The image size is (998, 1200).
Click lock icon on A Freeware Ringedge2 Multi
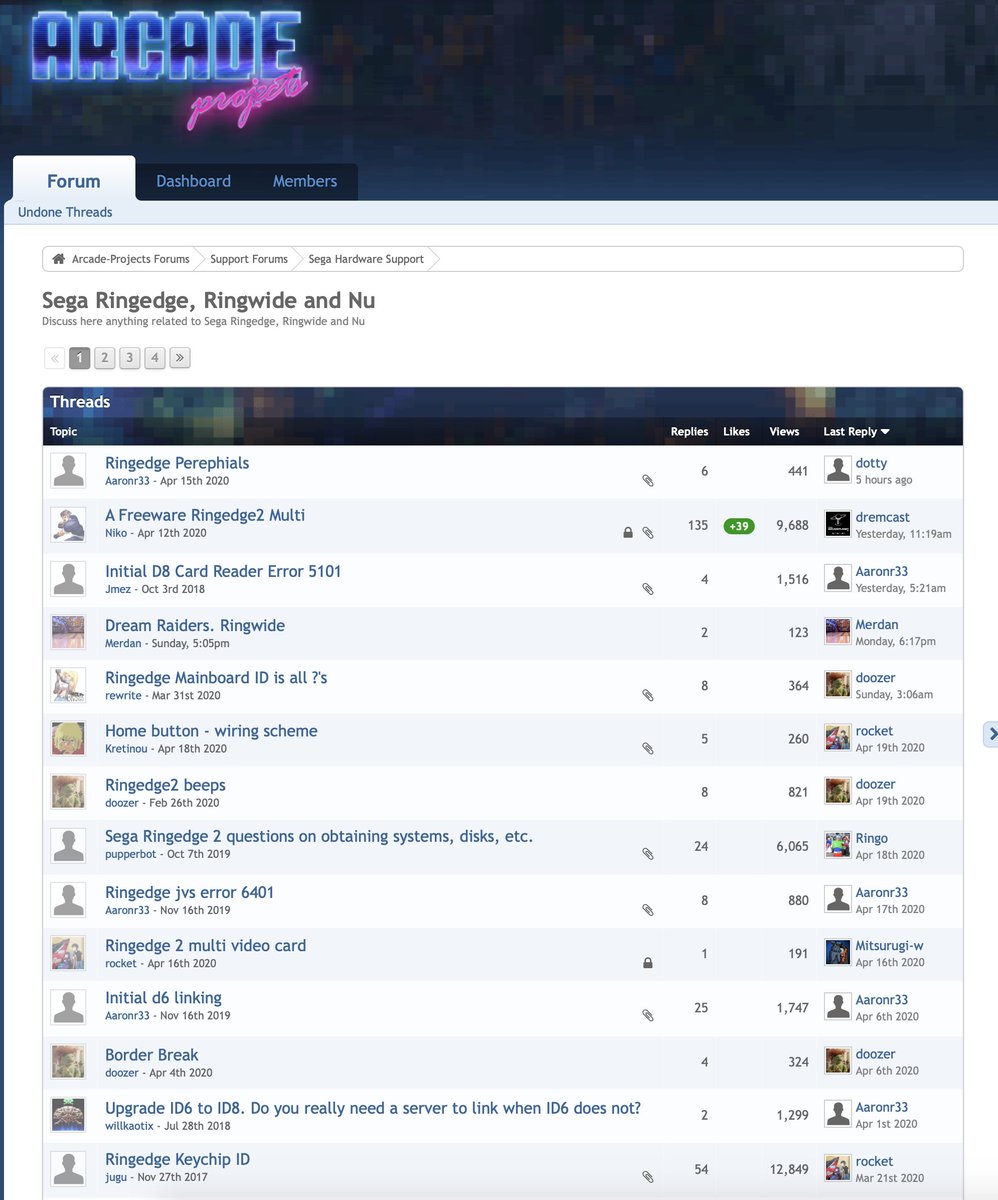pos(628,533)
